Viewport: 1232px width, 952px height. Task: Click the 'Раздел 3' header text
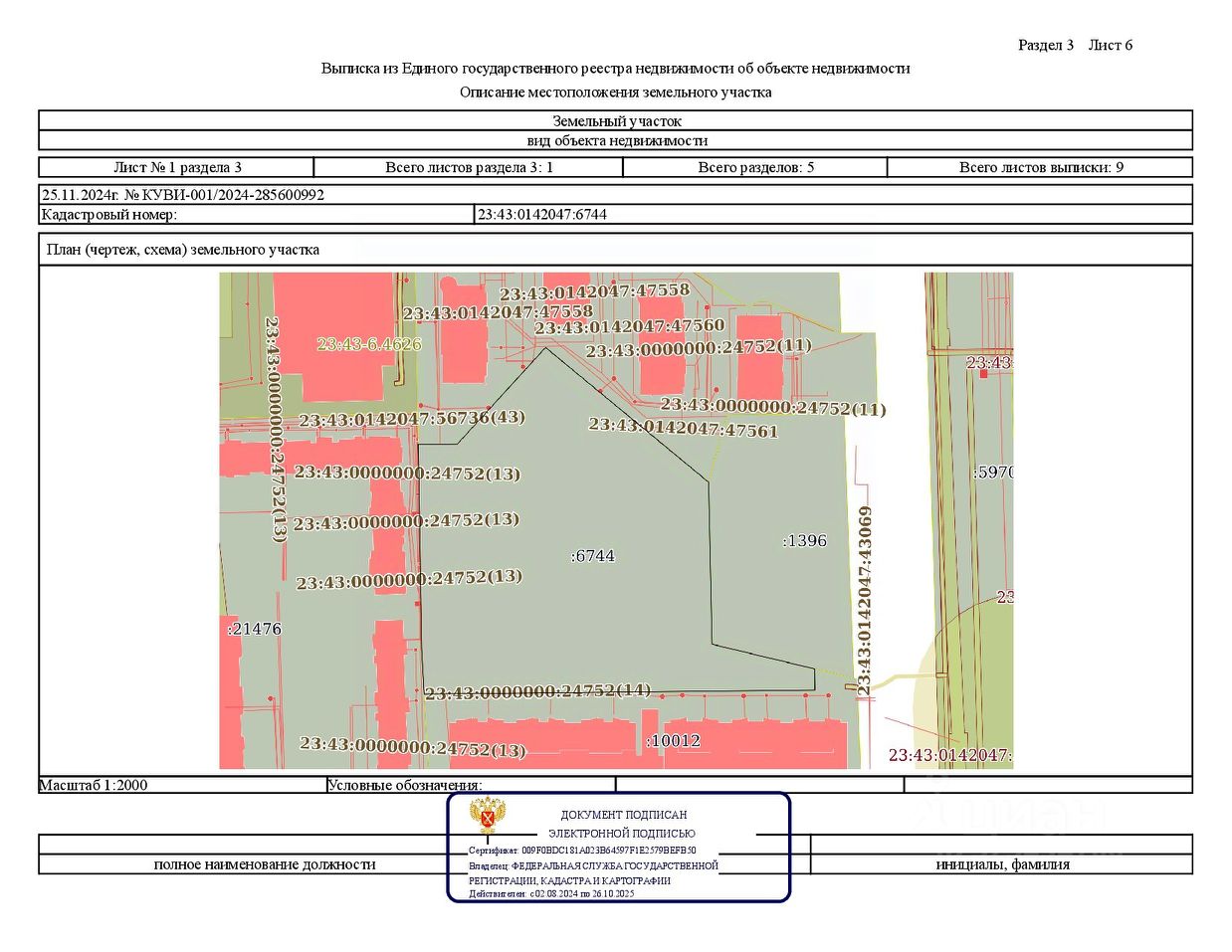pyautogui.click(x=1046, y=45)
